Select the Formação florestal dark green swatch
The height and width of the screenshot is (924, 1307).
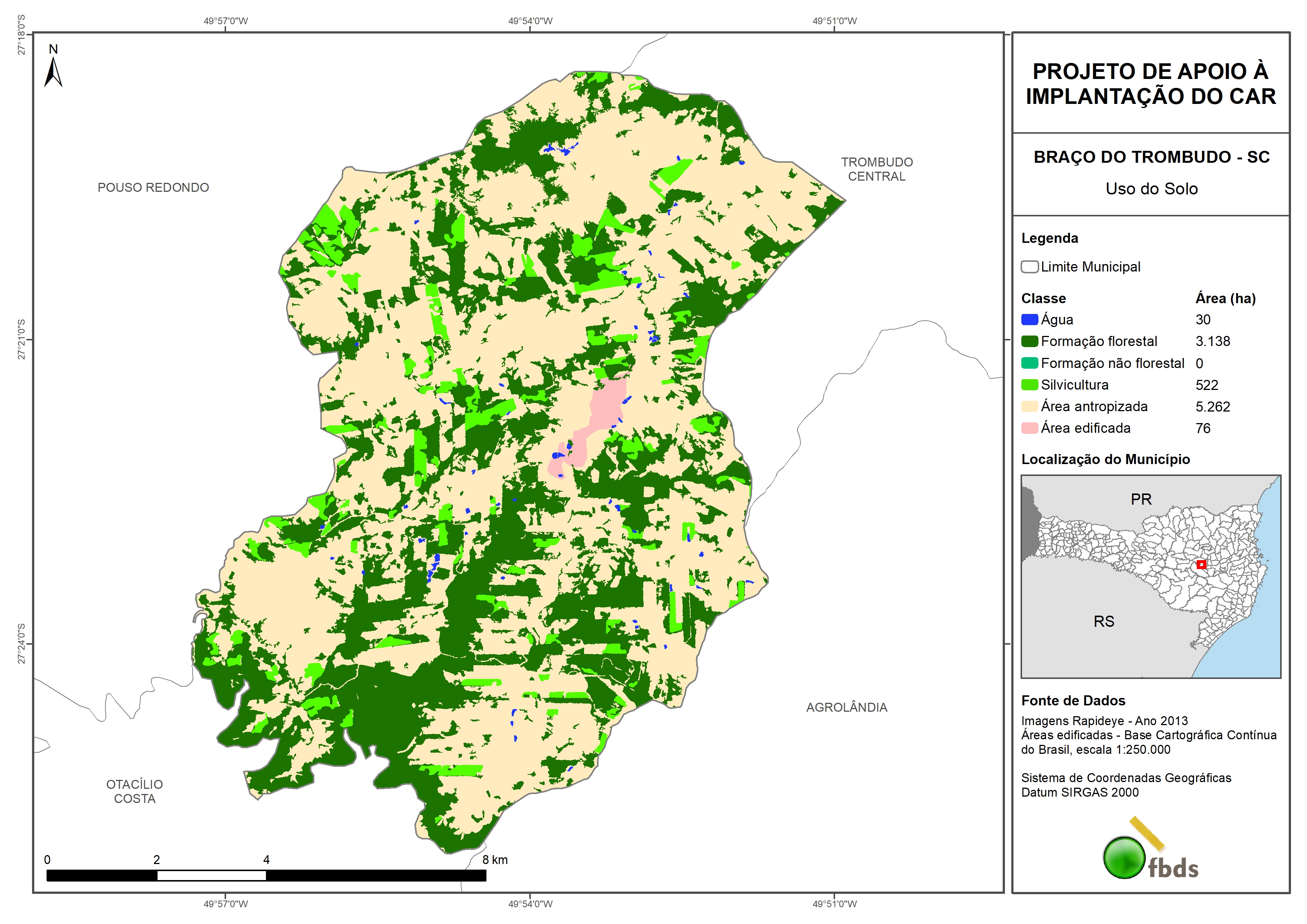[x=1029, y=342]
